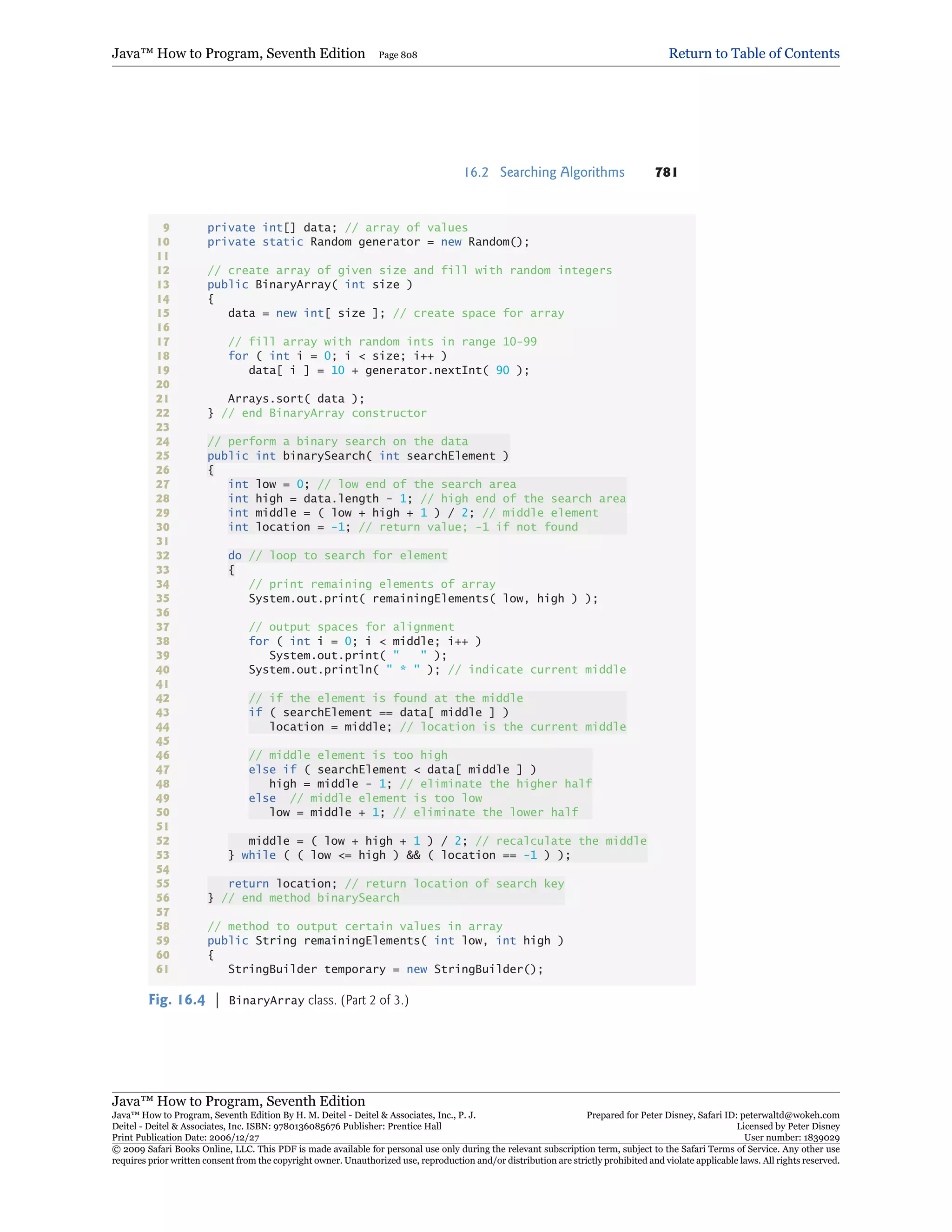This screenshot has height=1232, width=952.
Task: Click the 'Fig. 16.4' figure label
Action: [177, 1000]
